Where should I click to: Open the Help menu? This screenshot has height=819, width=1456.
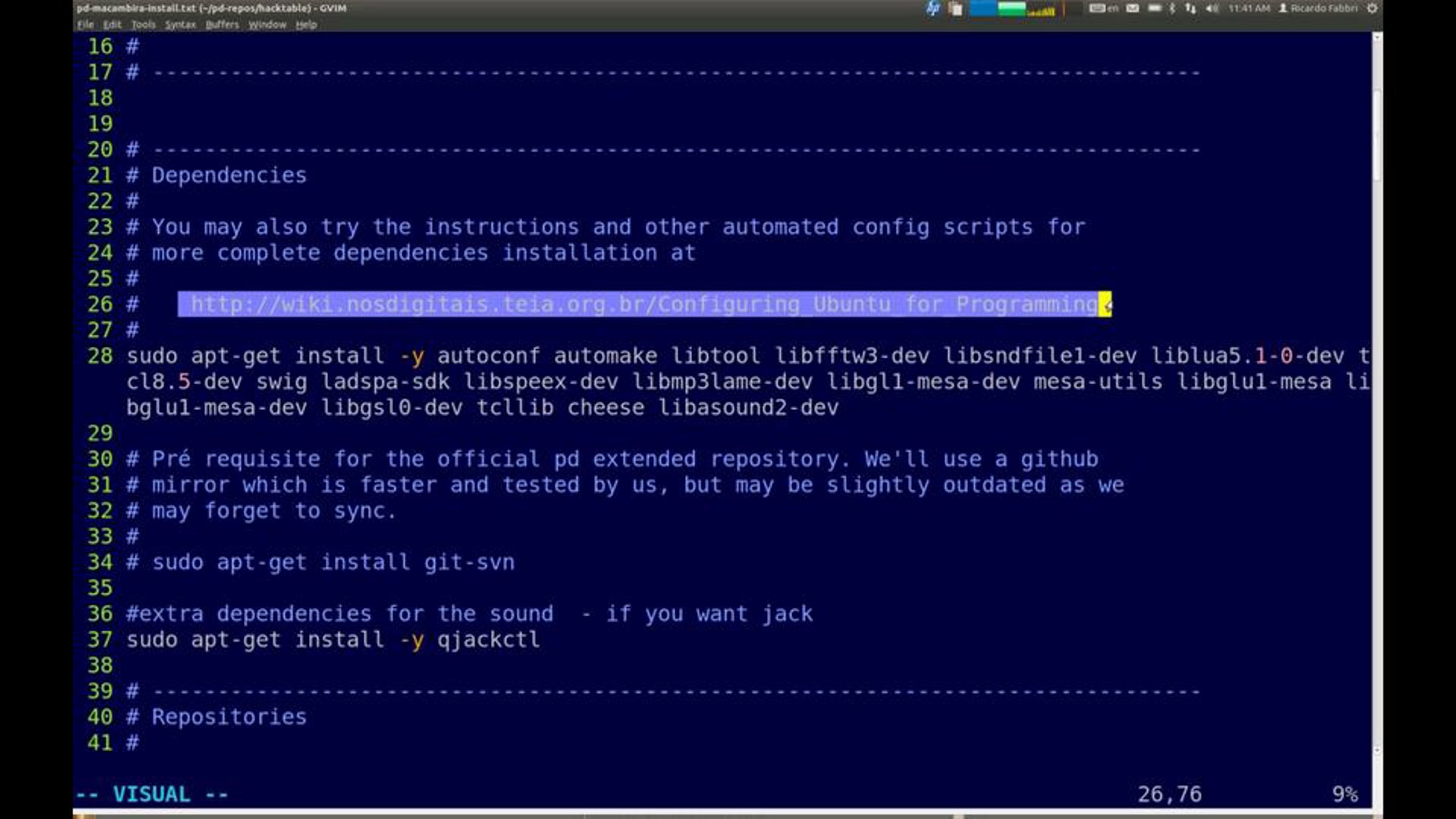point(306,25)
